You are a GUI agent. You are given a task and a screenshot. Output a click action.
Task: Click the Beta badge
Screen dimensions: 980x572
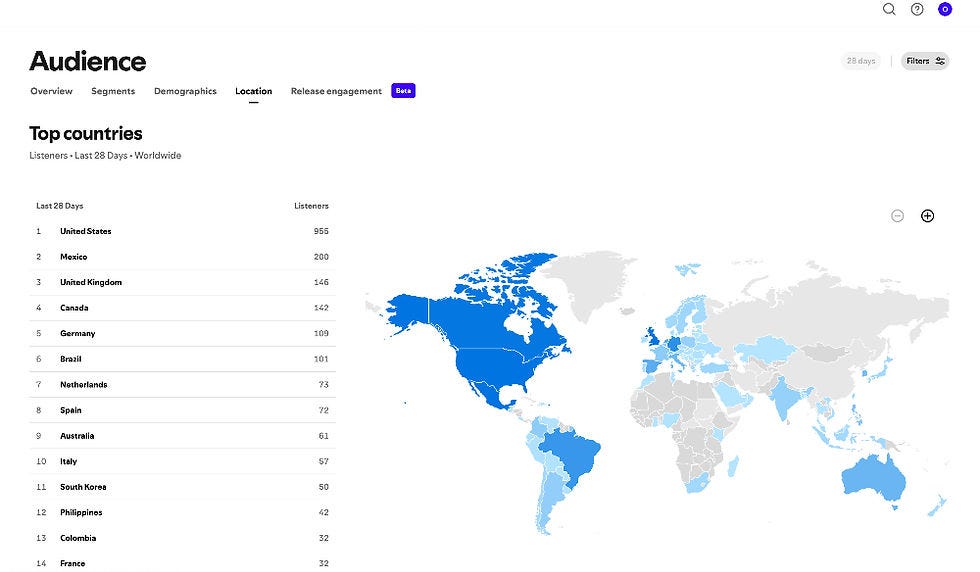click(x=403, y=91)
